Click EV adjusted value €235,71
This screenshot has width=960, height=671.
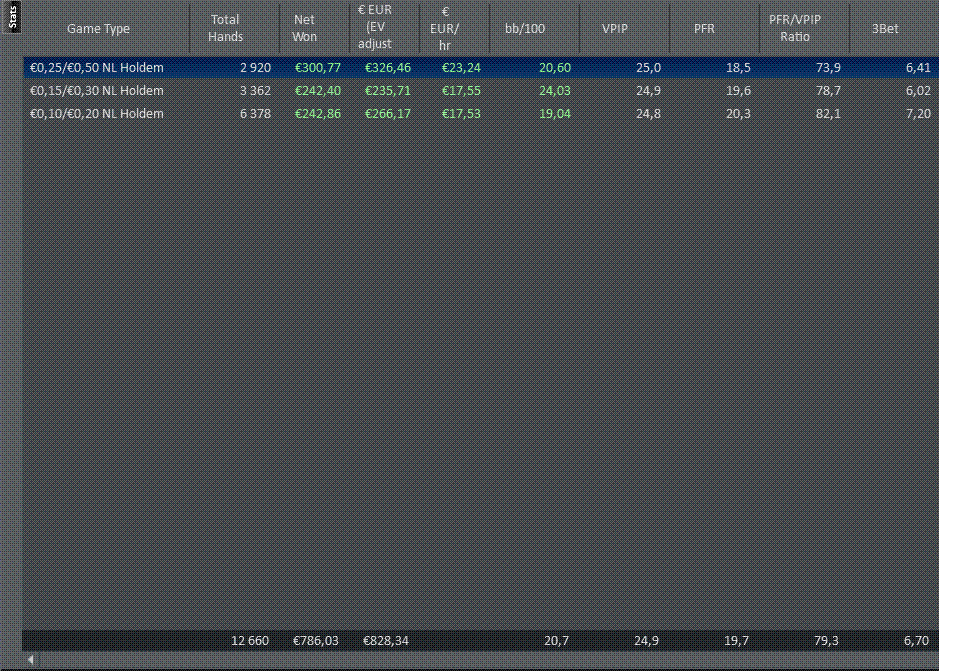[x=388, y=91]
